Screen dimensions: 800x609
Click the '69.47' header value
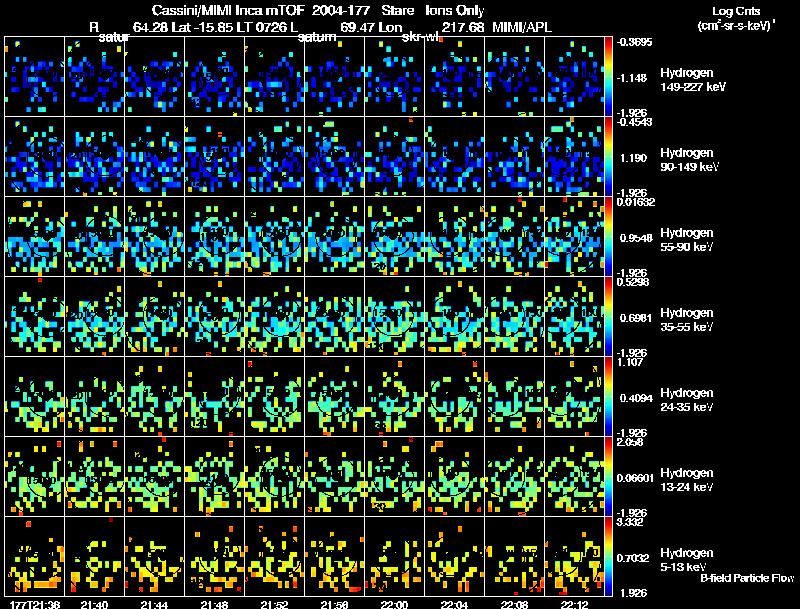(358, 27)
